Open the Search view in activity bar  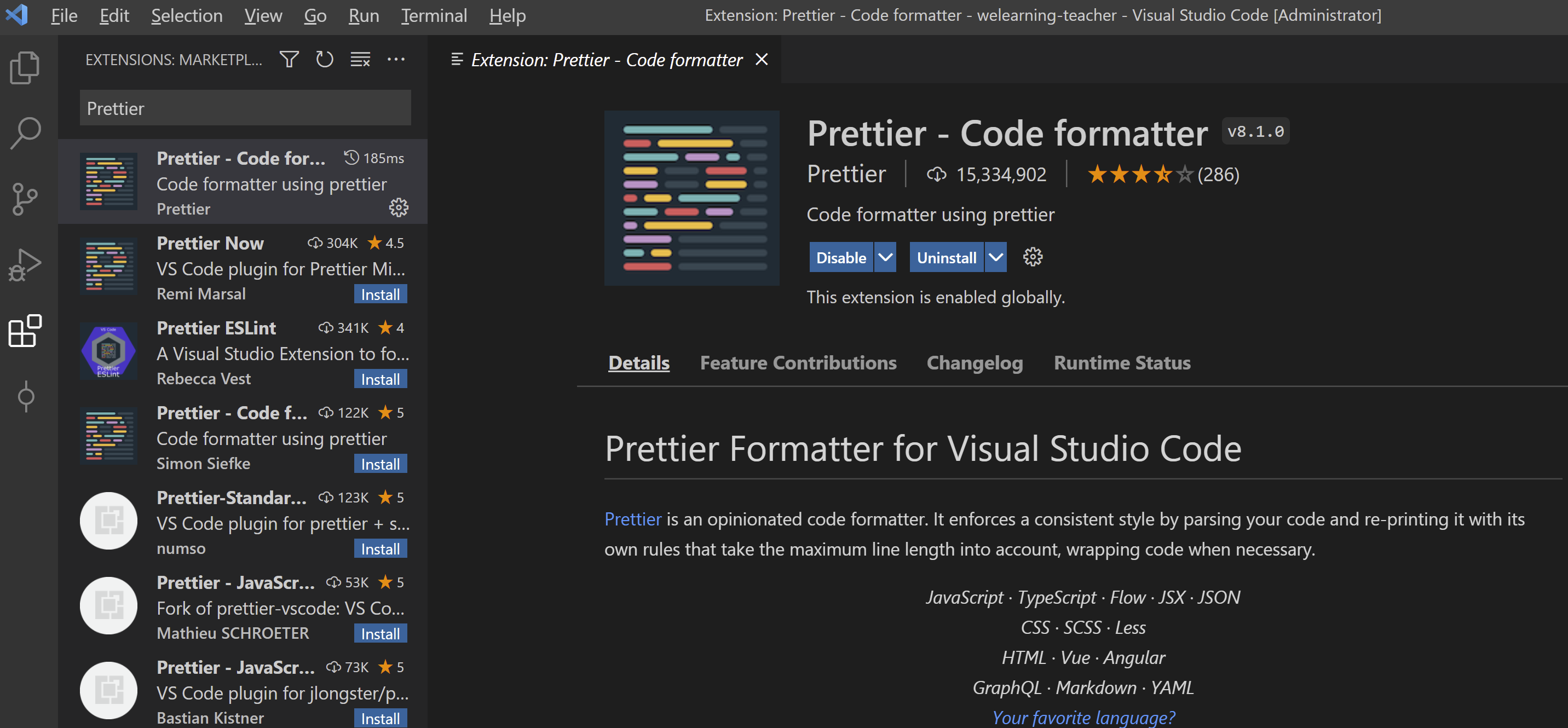[x=25, y=134]
